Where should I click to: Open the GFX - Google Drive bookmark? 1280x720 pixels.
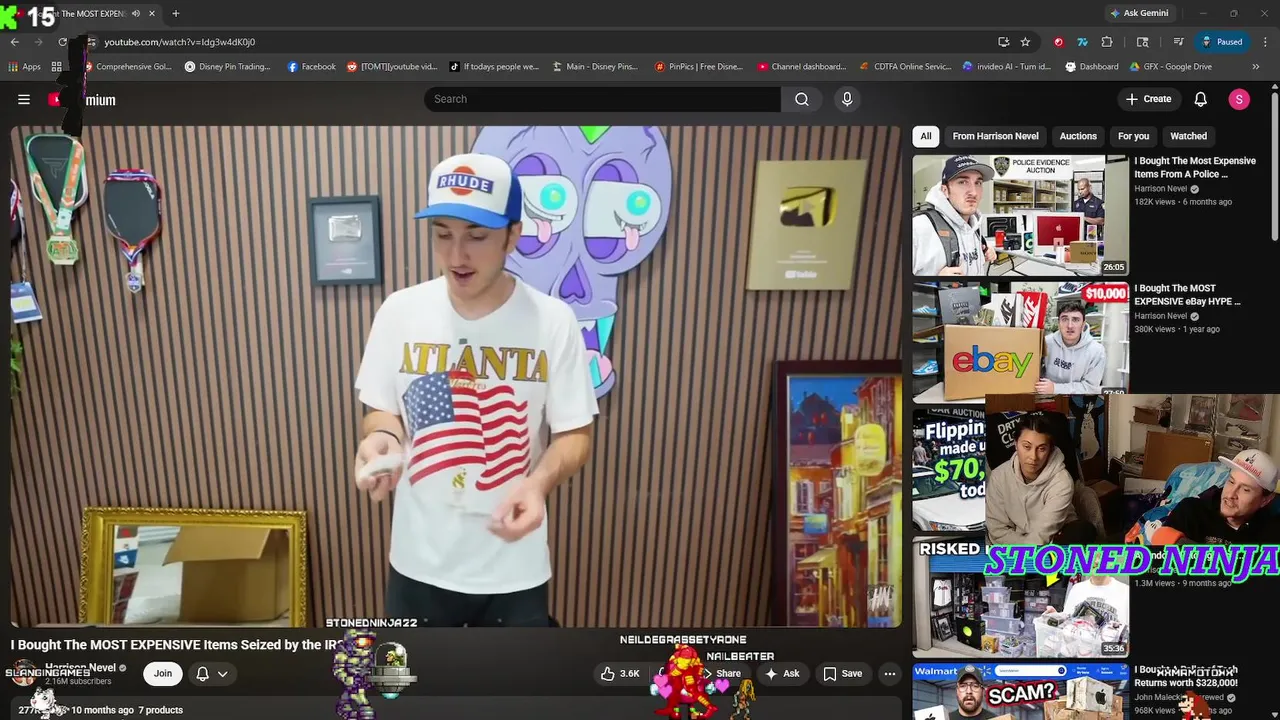click(x=1170, y=67)
